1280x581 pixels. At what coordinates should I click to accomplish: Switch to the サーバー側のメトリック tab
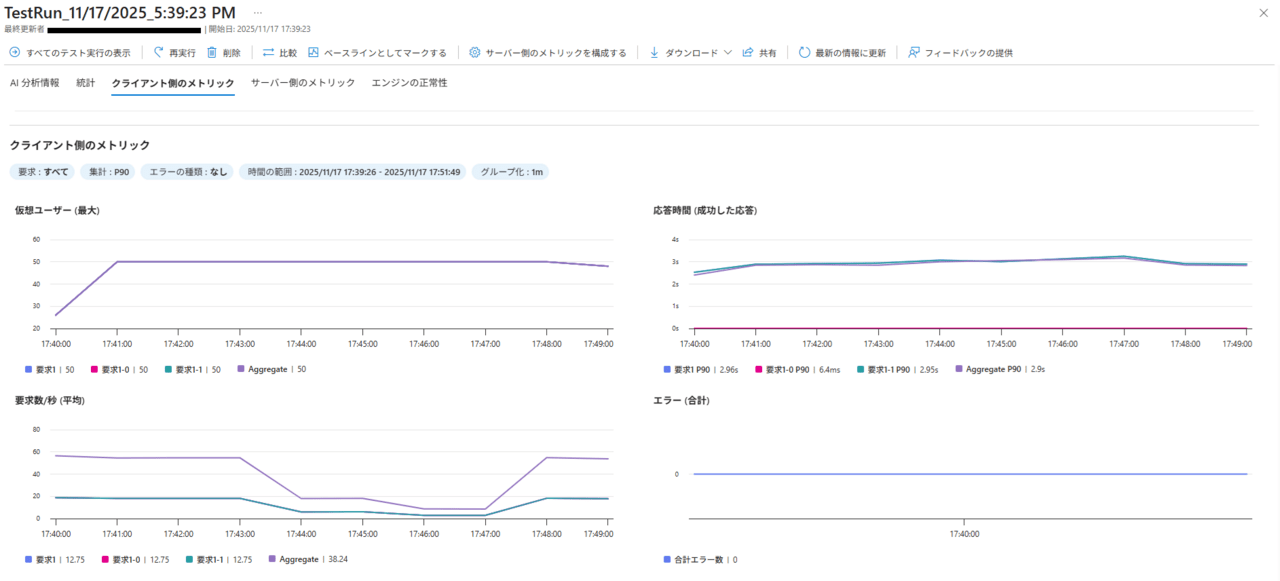pos(302,83)
